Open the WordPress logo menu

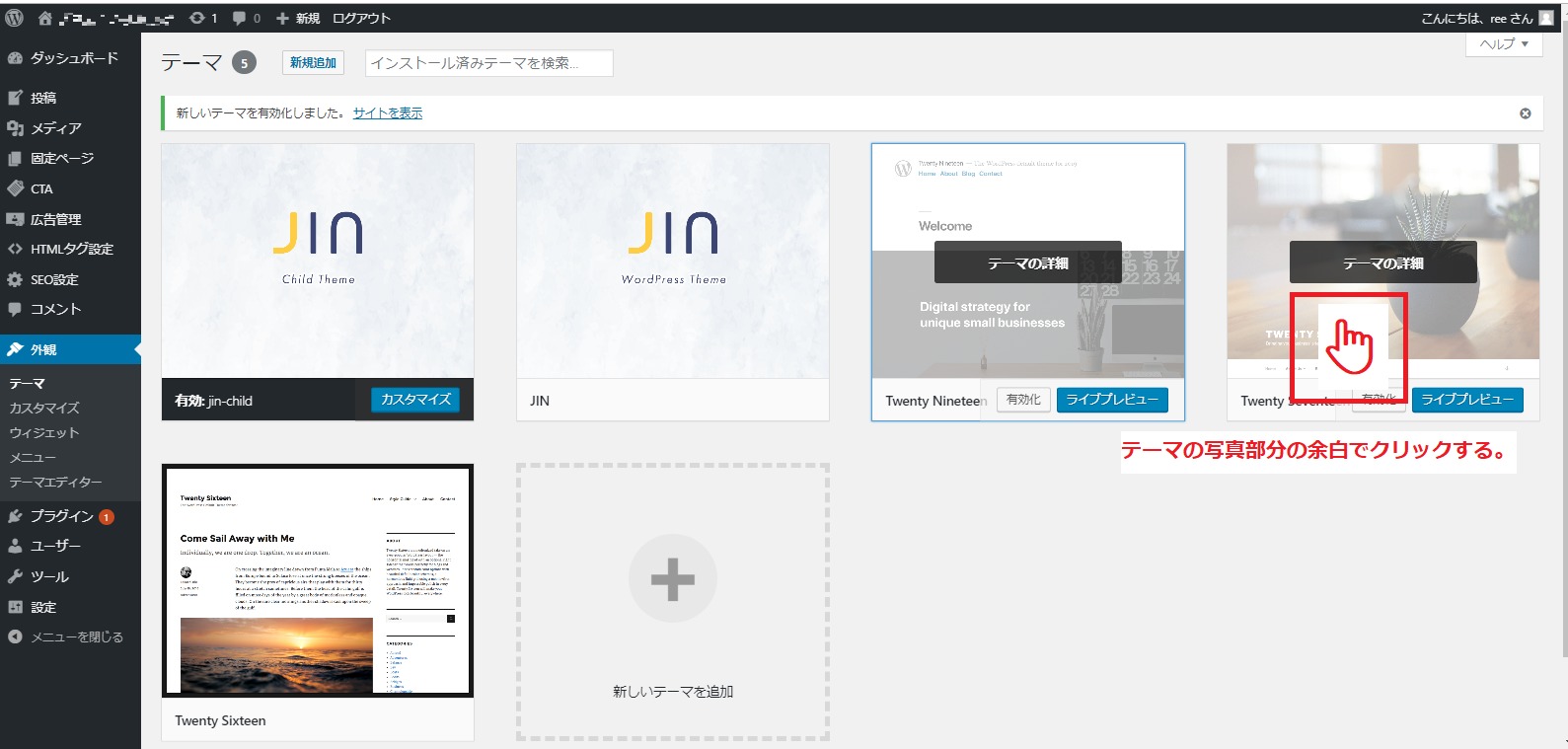[14, 18]
